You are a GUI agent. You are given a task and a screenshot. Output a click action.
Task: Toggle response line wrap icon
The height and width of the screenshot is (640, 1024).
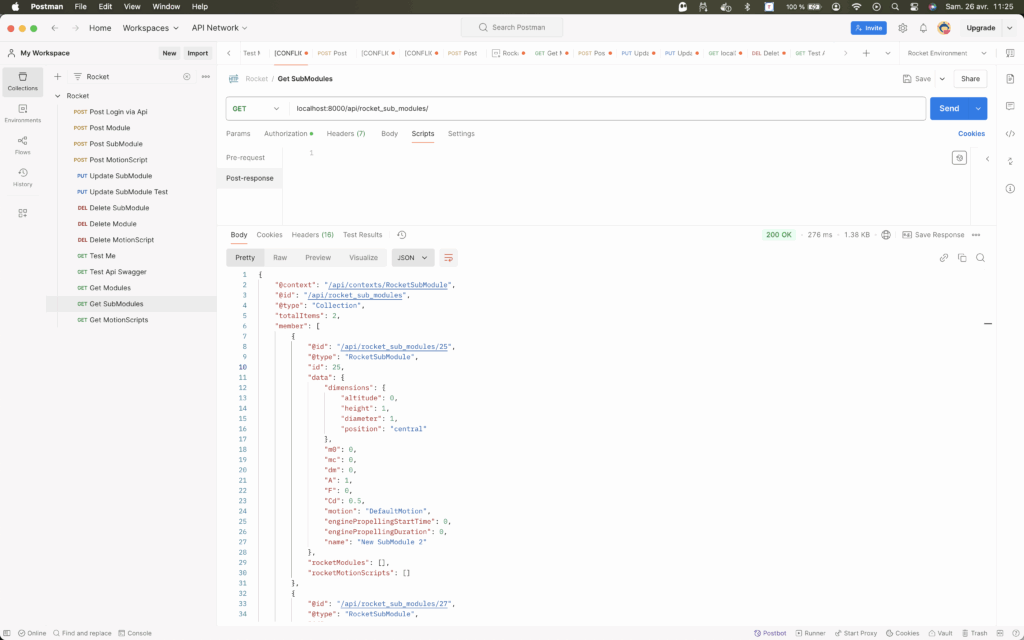(449, 258)
